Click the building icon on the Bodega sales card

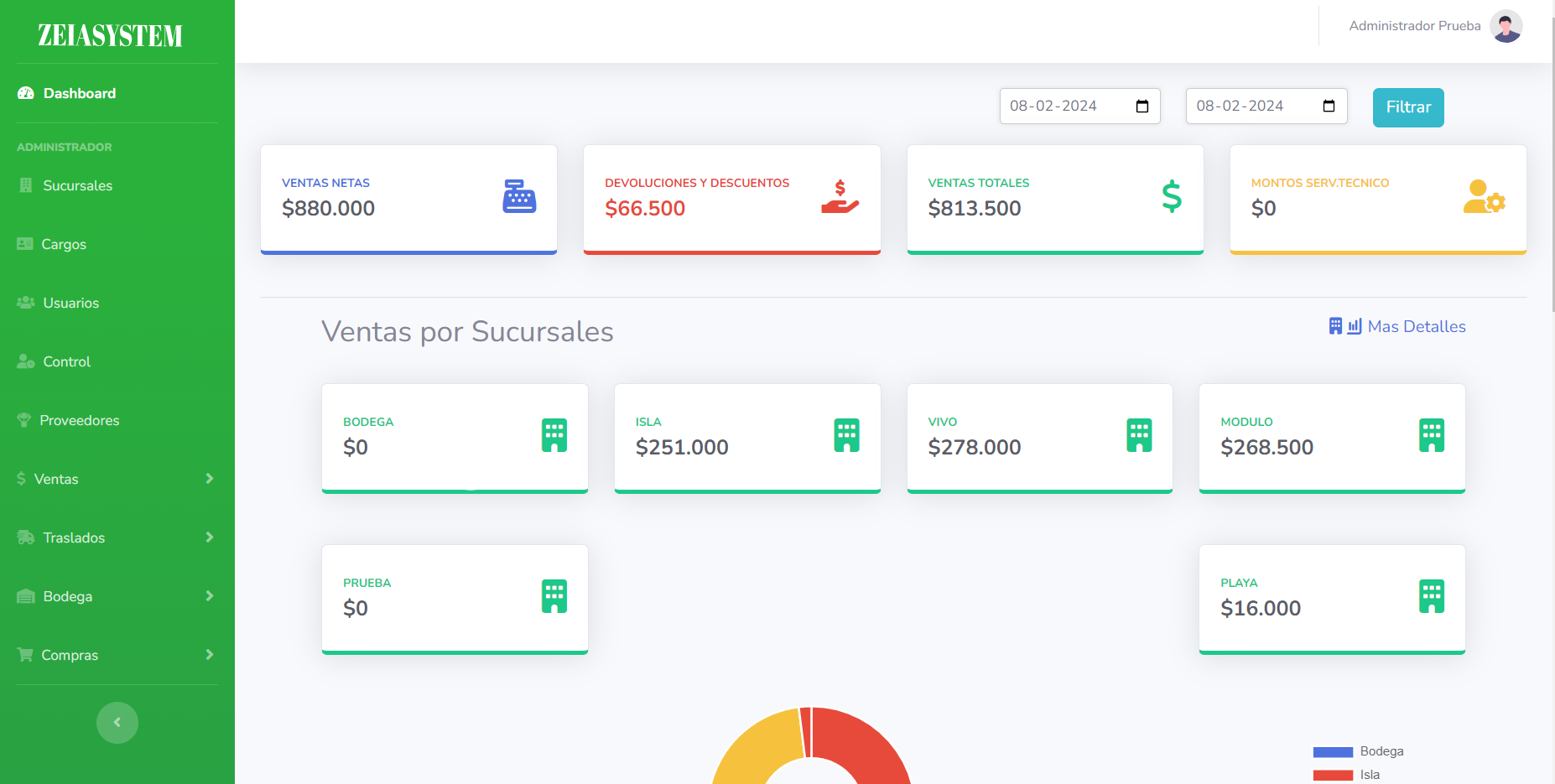554,434
